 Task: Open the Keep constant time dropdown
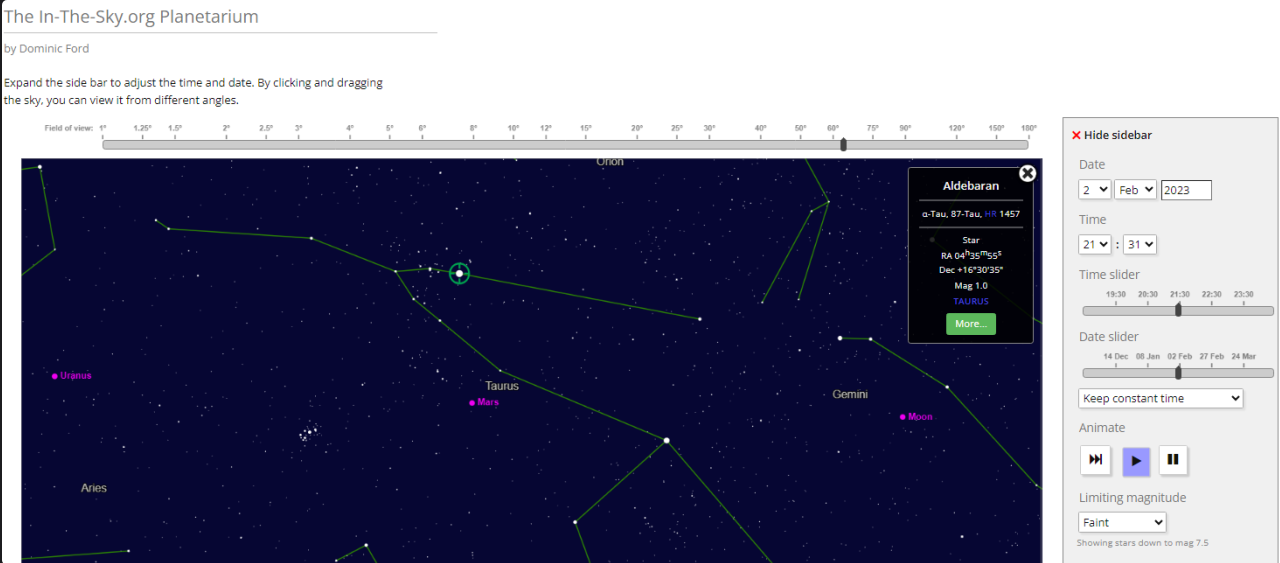[x=1161, y=398]
